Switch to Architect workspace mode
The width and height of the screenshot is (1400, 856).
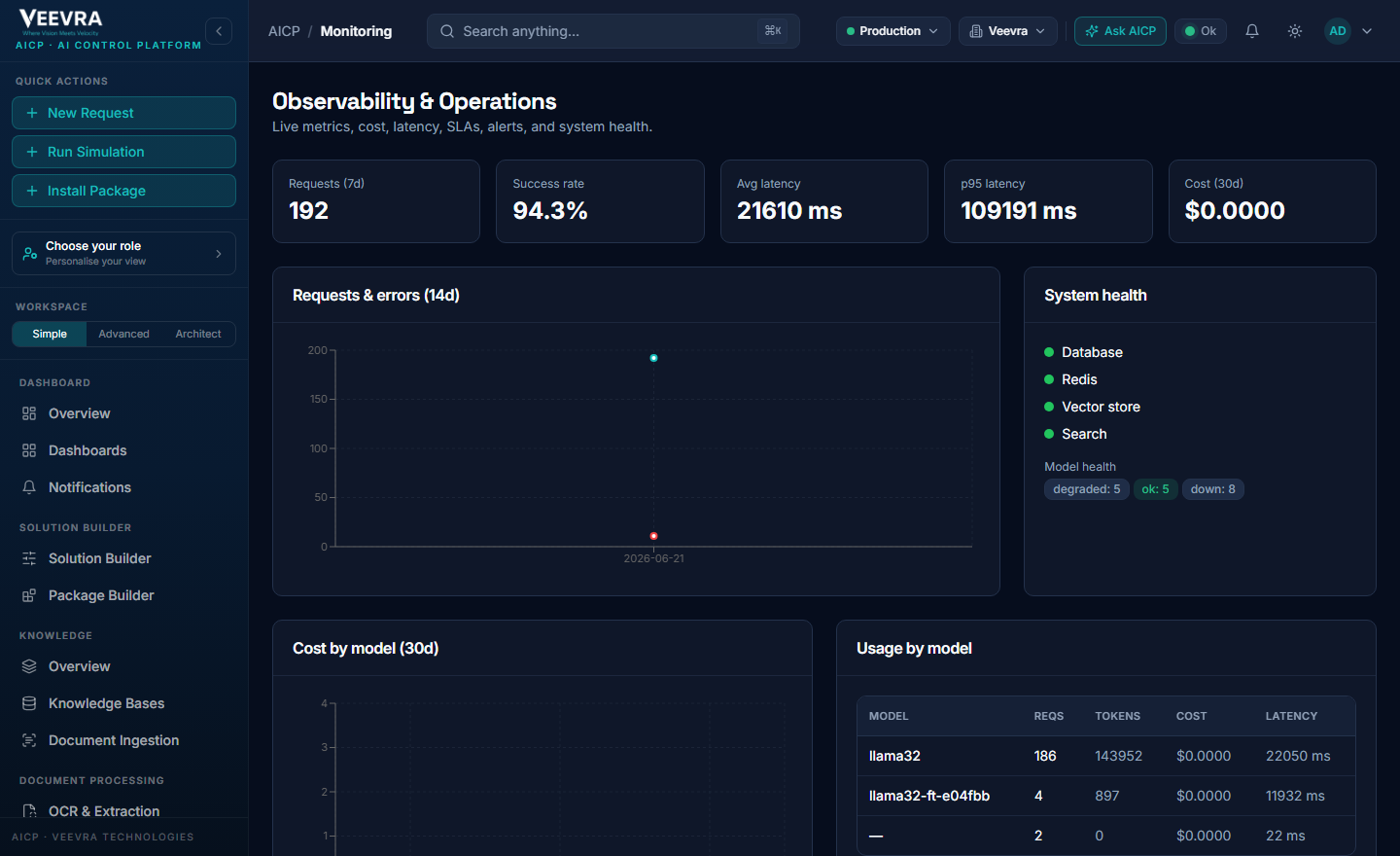pyautogui.click(x=198, y=334)
